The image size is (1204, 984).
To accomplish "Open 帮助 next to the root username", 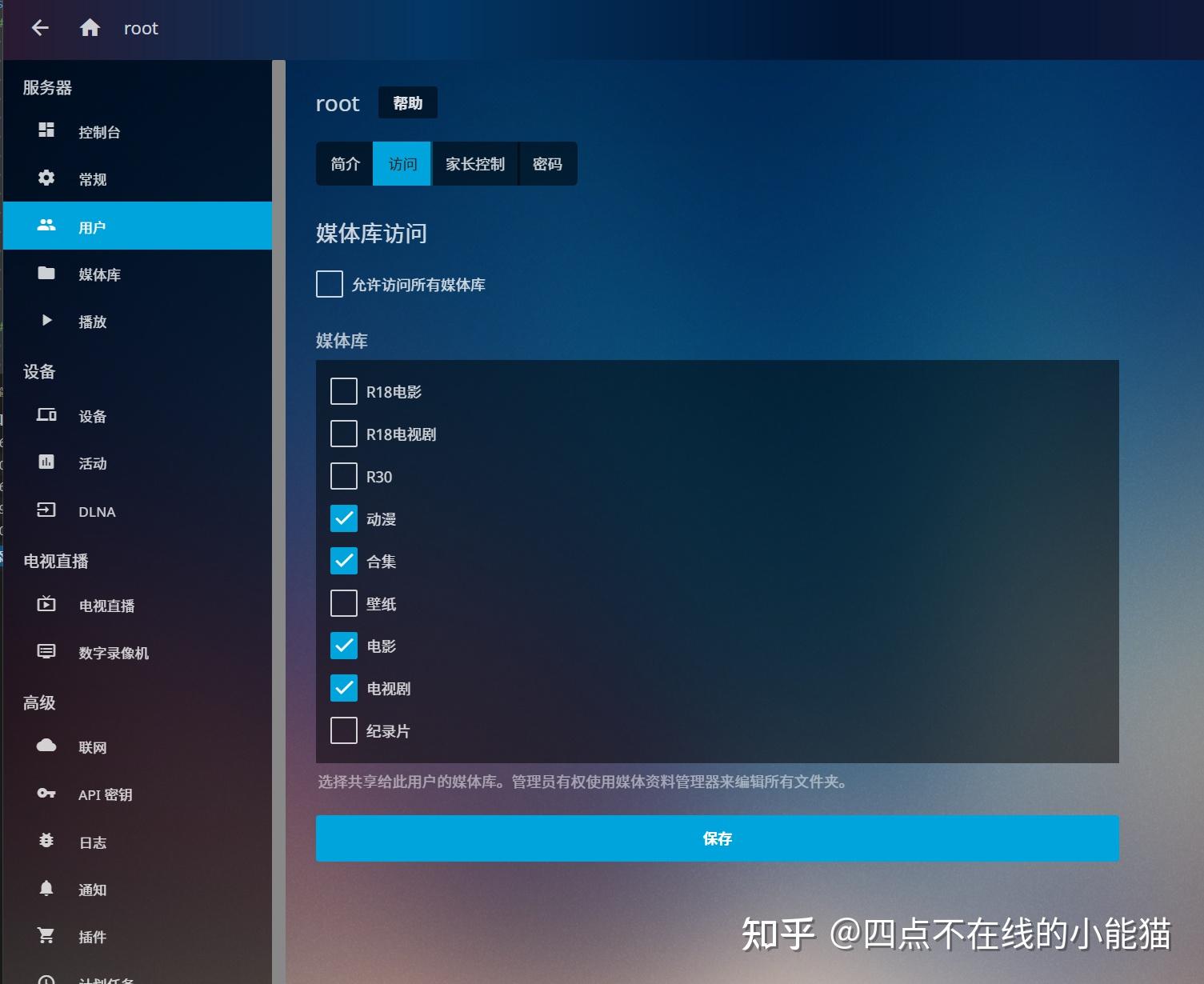I will pos(407,102).
